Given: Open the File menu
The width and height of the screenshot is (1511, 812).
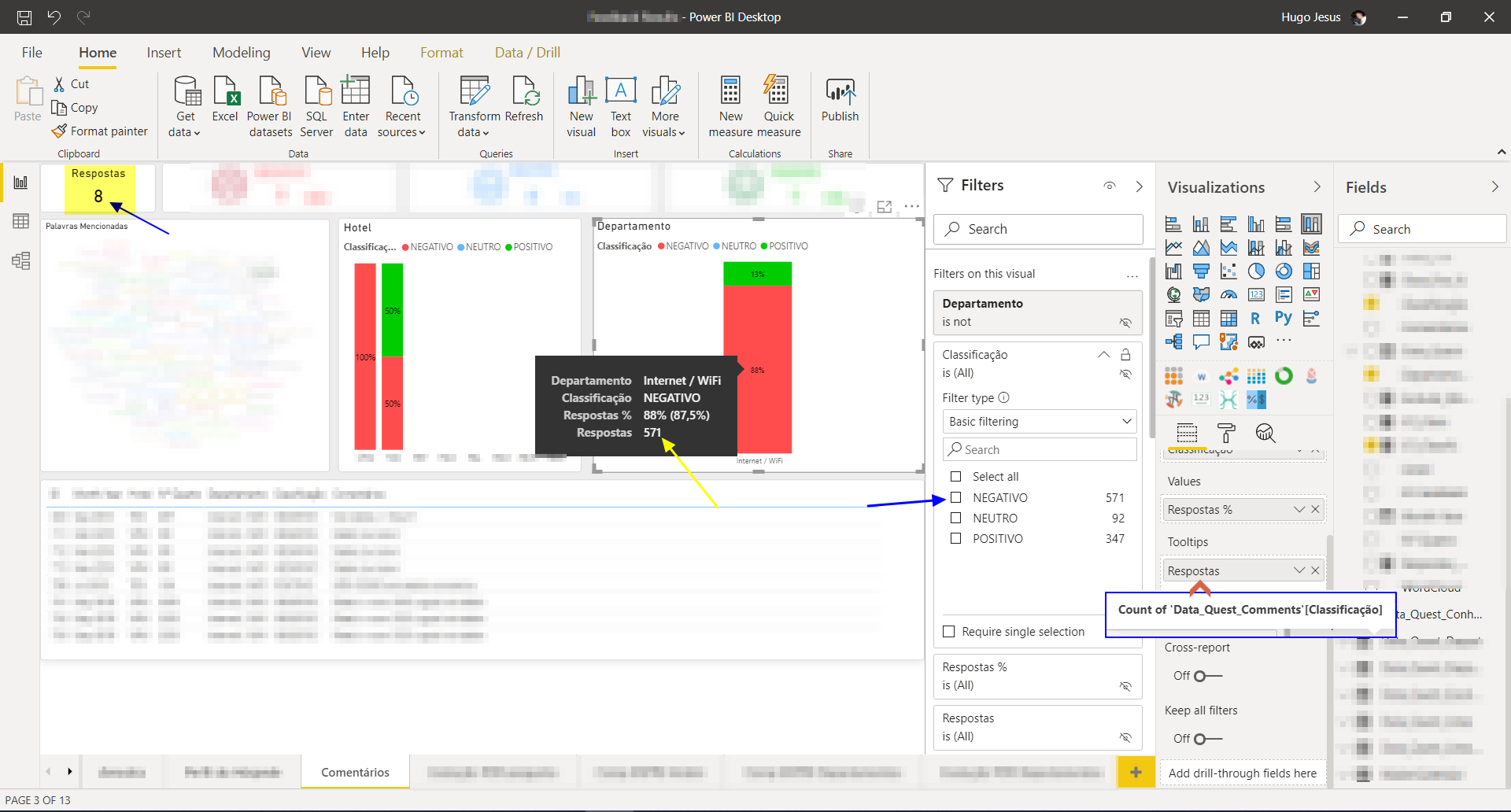Looking at the screenshot, I should [32, 53].
